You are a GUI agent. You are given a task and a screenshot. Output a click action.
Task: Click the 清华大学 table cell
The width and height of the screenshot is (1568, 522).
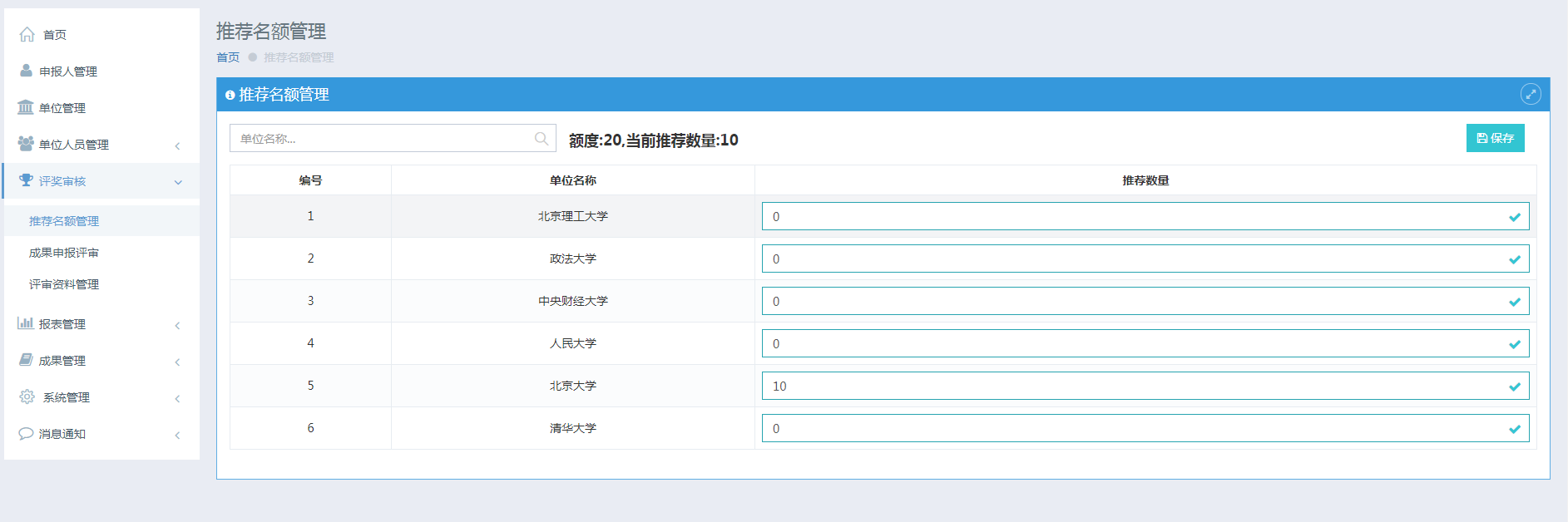pyautogui.click(x=573, y=428)
